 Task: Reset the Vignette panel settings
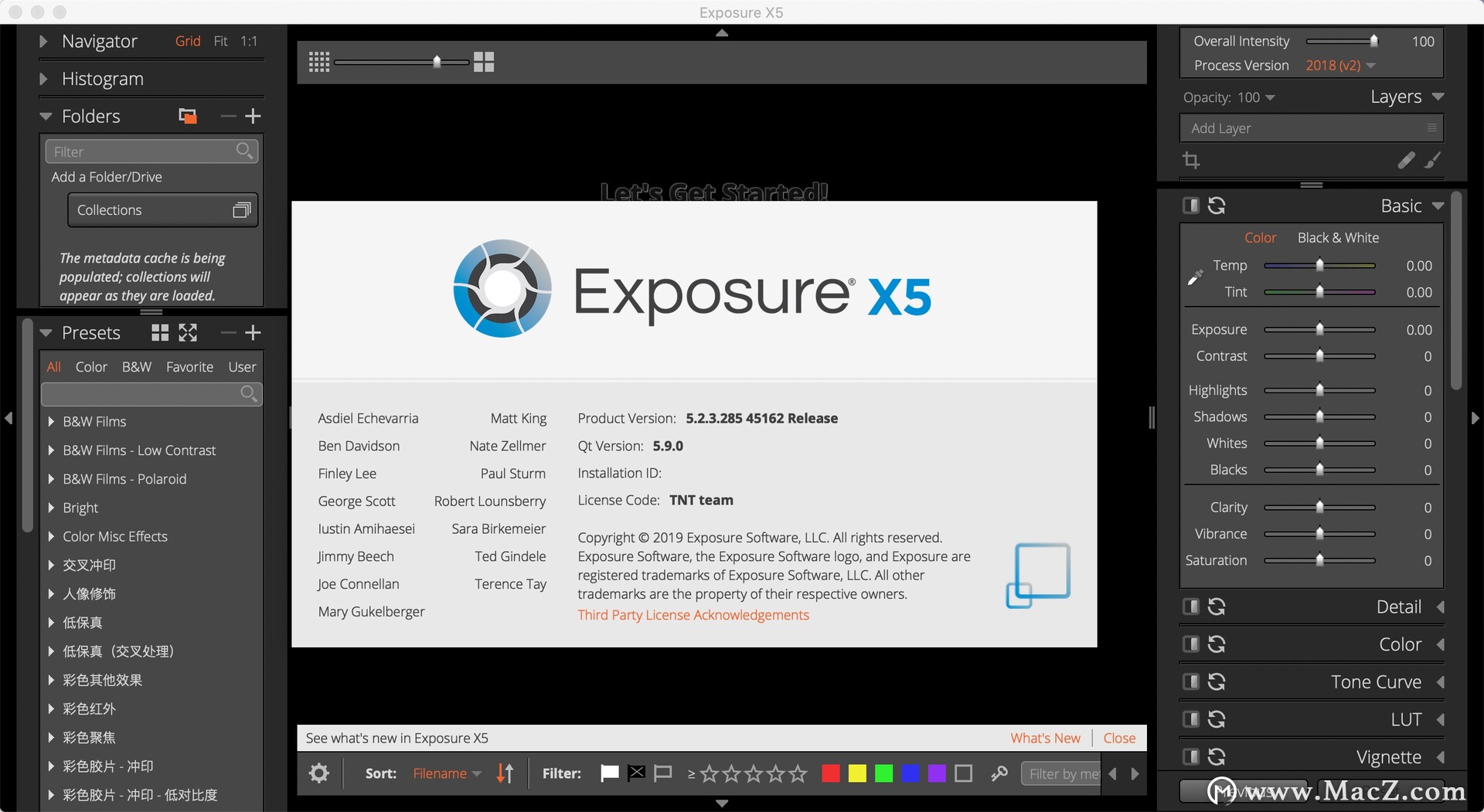(1217, 756)
